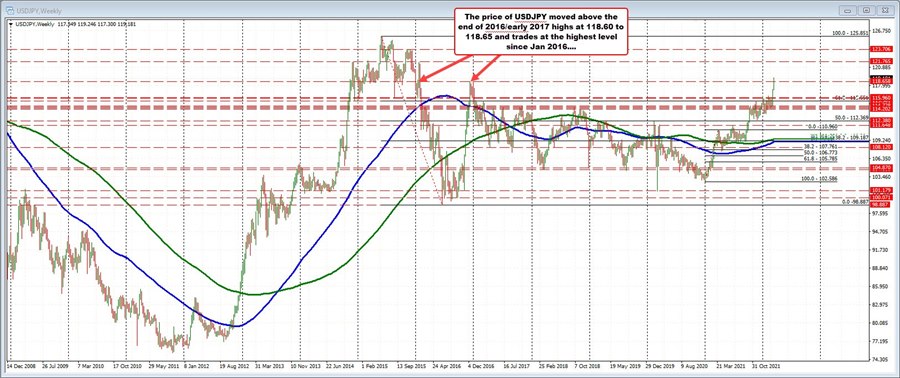Click the 25 Feb 2018 date label
The image size is (900, 378).
554,365
